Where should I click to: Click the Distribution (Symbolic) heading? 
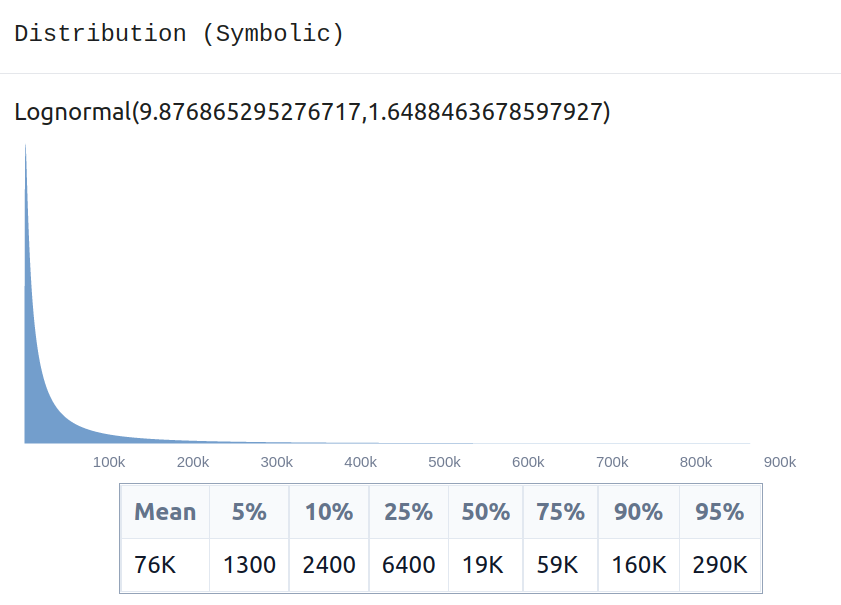179,34
